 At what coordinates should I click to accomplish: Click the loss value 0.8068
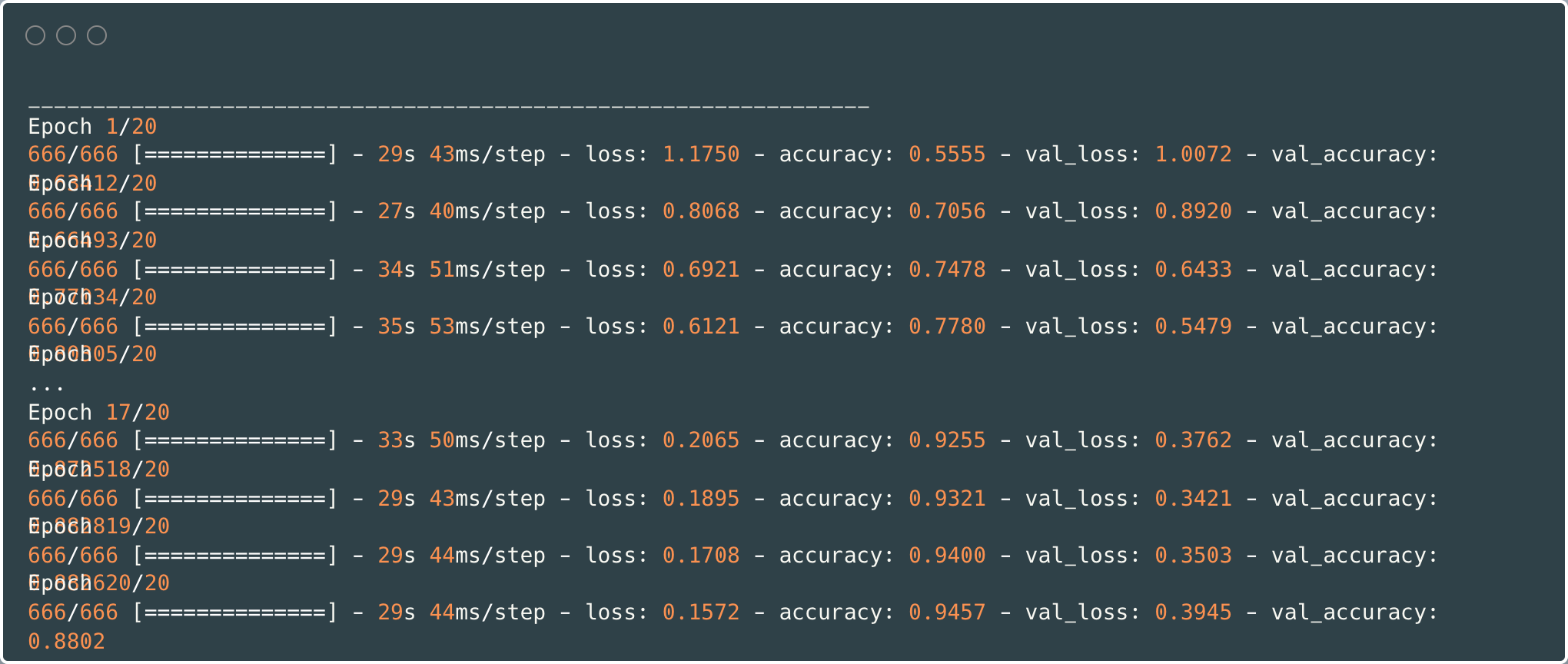[x=700, y=211]
